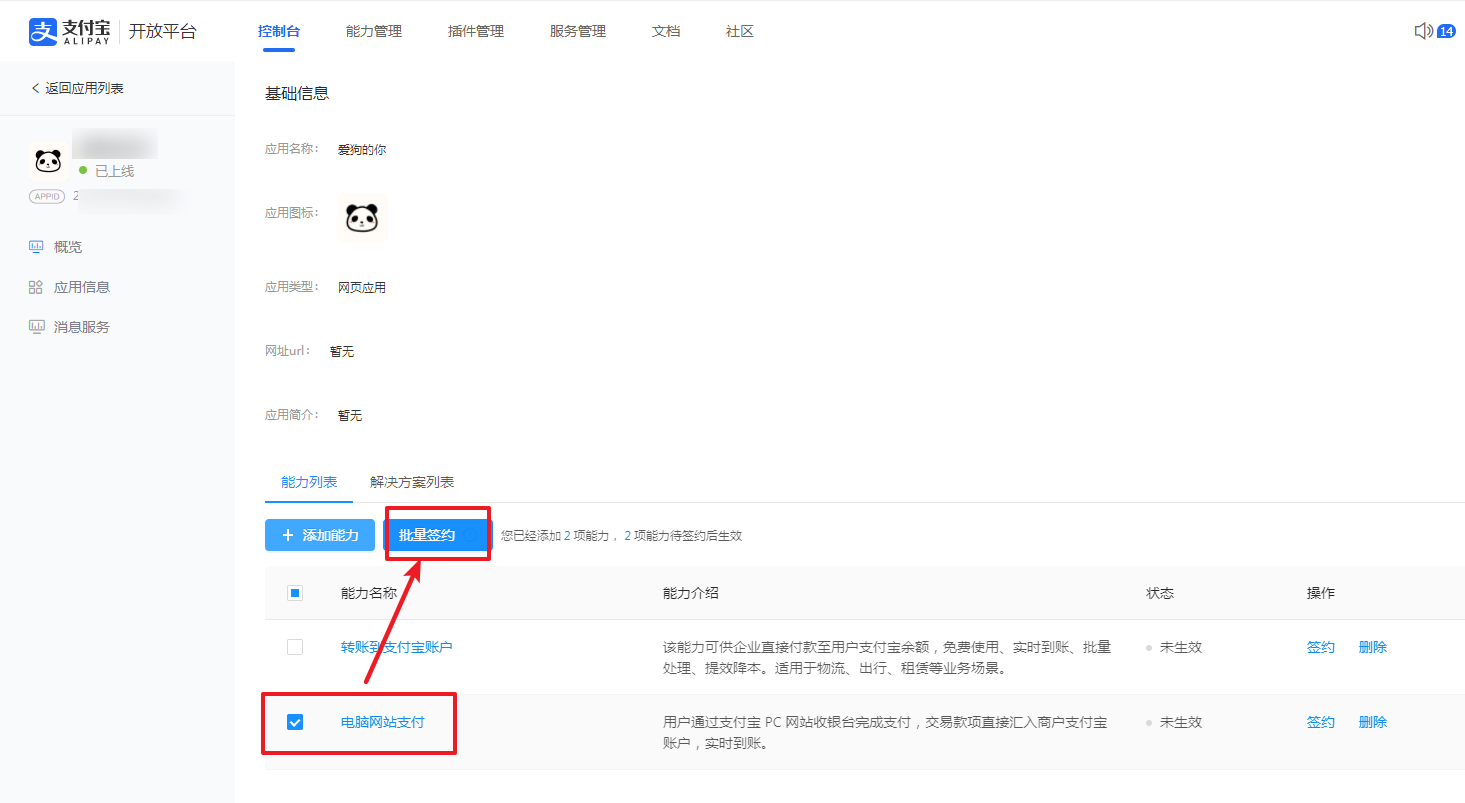Click the 已上线 status text

[114, 171]
